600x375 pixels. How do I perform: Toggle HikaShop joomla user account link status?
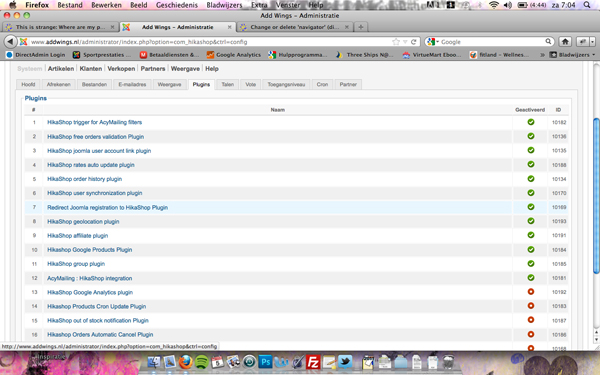(x=531, y=150)
